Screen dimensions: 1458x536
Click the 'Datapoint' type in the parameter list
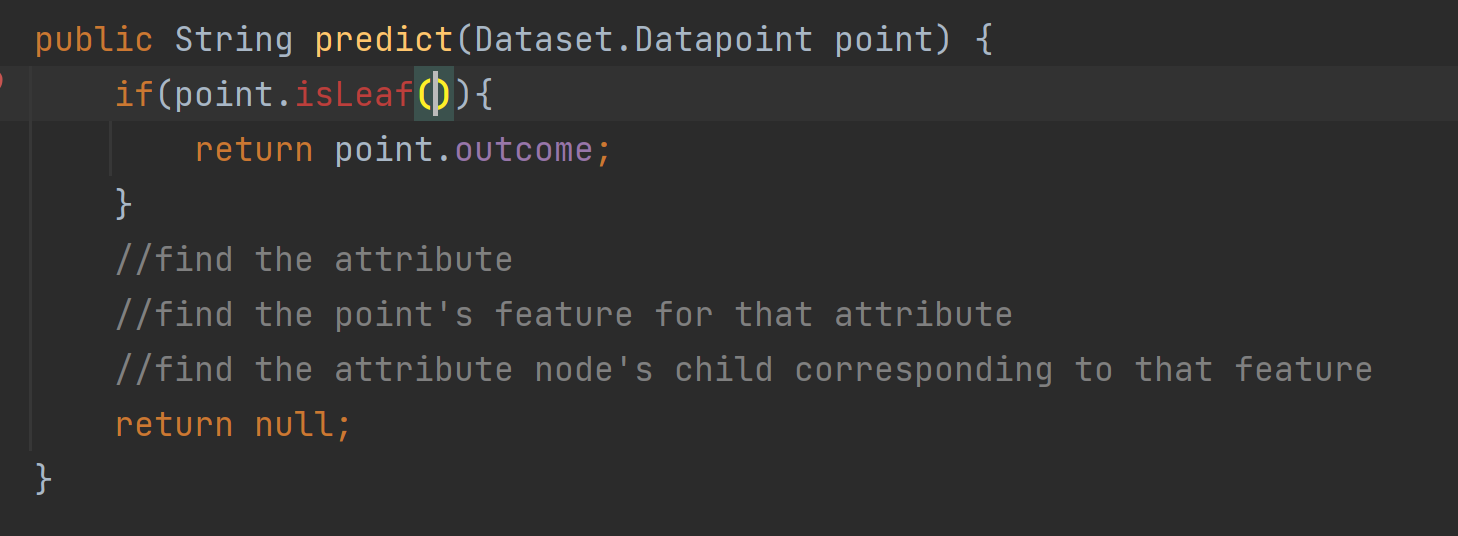(x=724, y=40)
